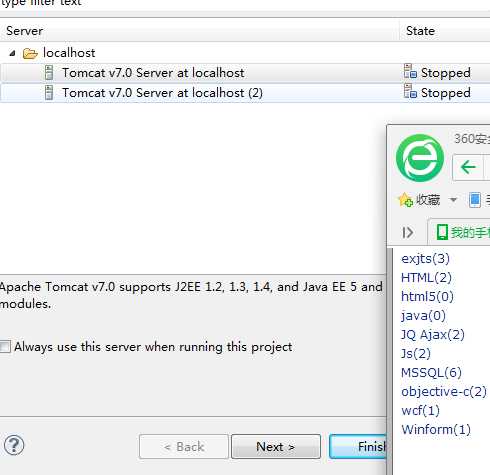Open the 收藏 favorites dropdown arrow

(x=453, y=200)
